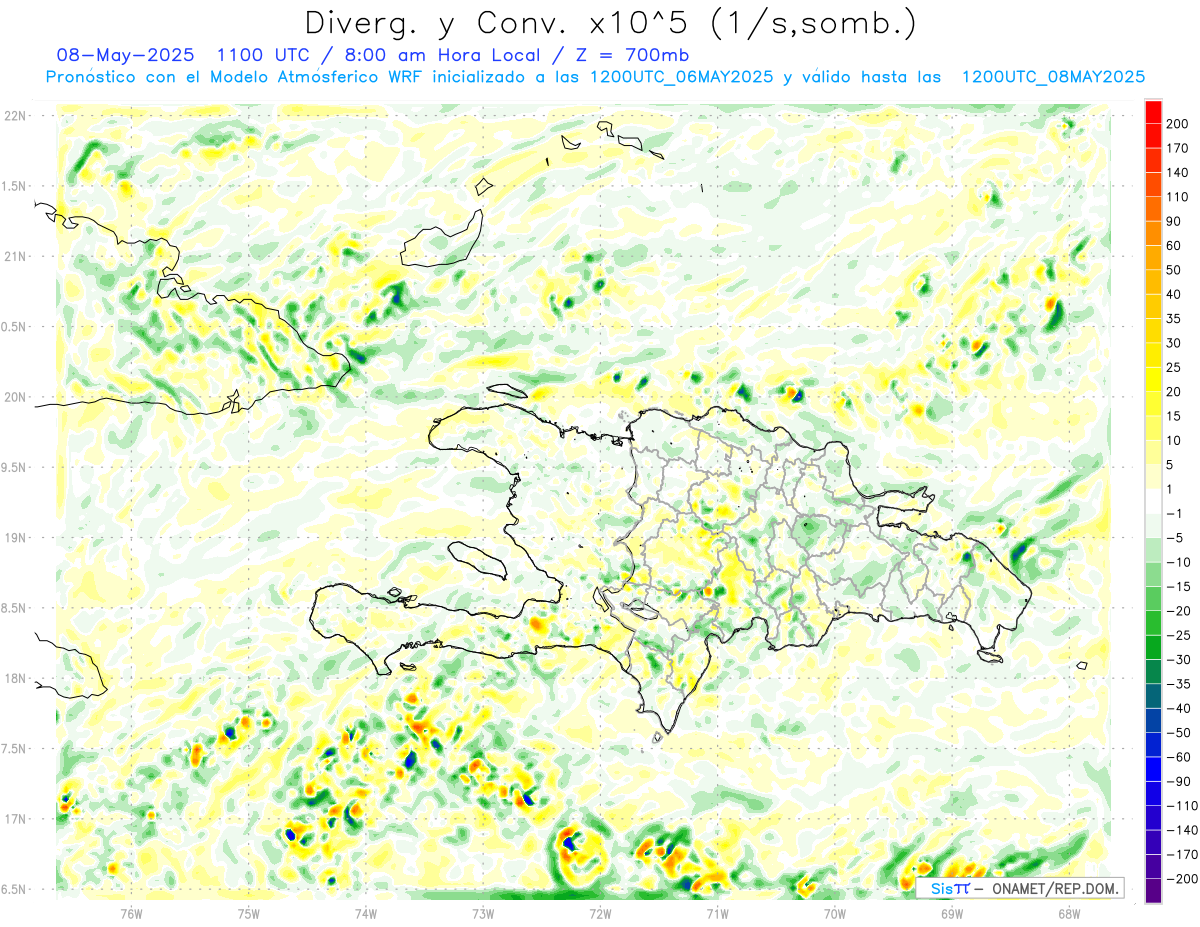Click the "70W" longitude label

click(835, 912)
